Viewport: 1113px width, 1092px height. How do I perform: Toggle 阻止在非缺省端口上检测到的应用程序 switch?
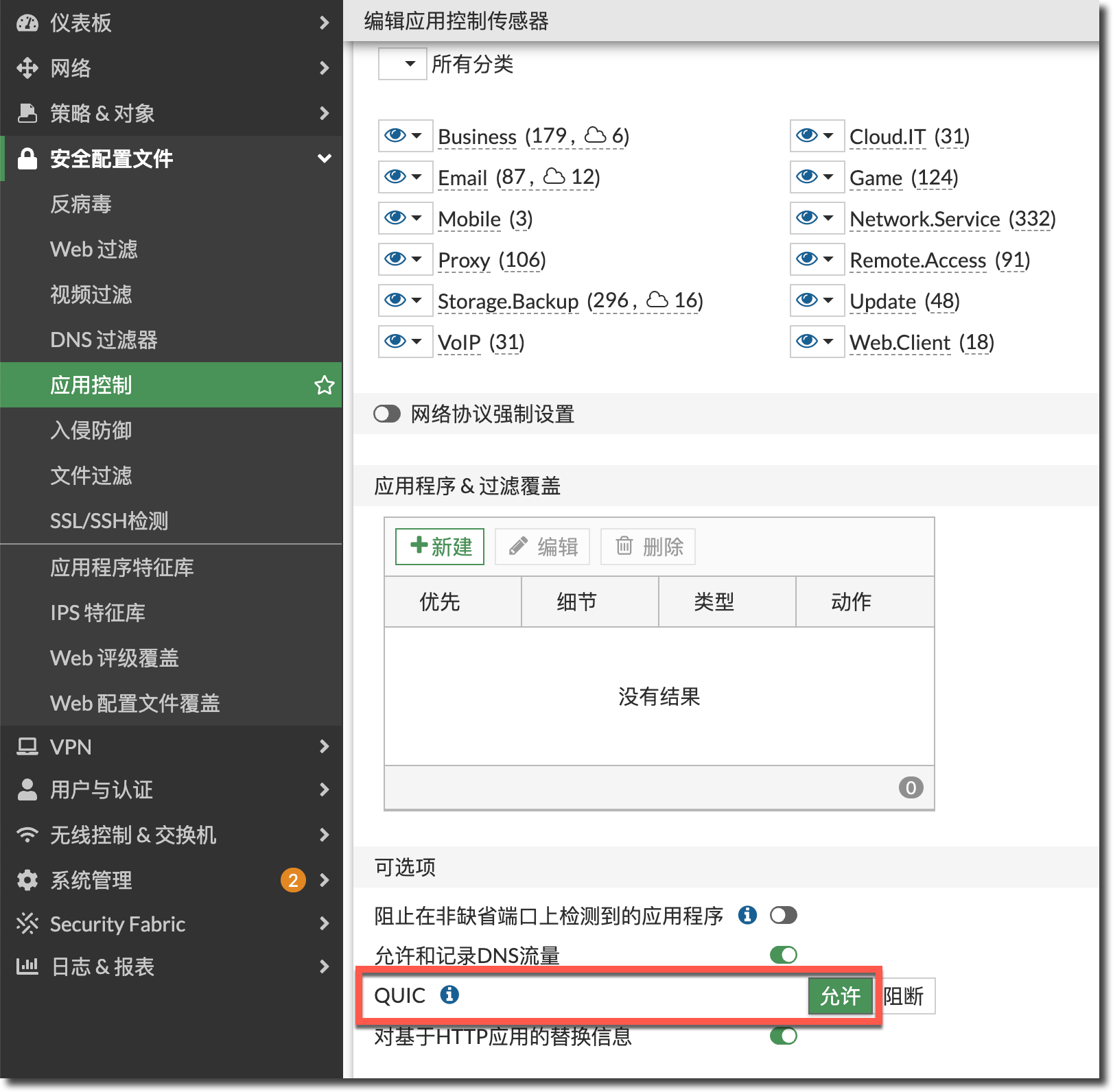pos(783,915)
